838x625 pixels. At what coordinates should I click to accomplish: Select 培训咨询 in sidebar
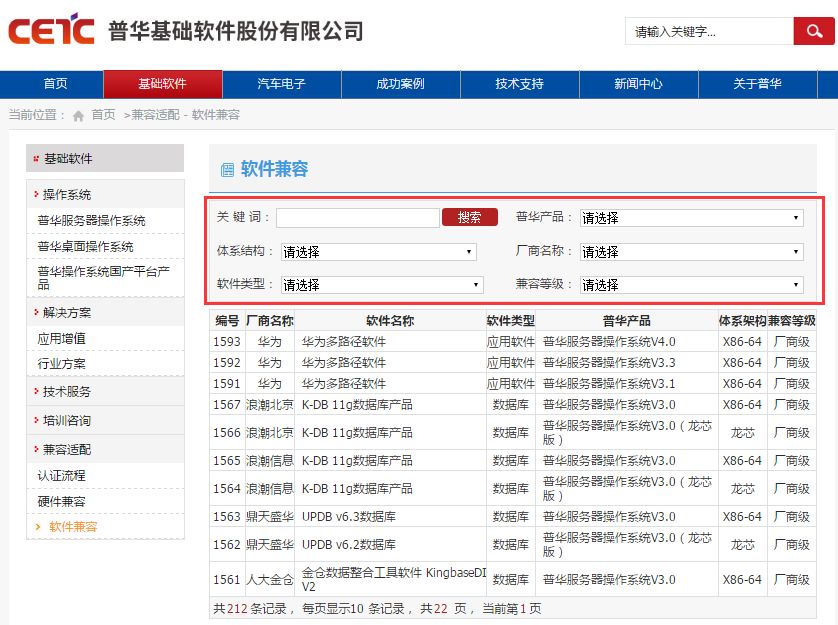tap(67, 421)
